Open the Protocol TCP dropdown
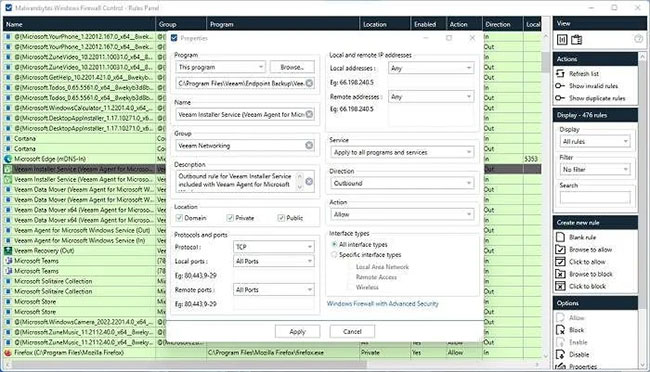This screenshot has width=650, height=372. (x=274, y=247)
